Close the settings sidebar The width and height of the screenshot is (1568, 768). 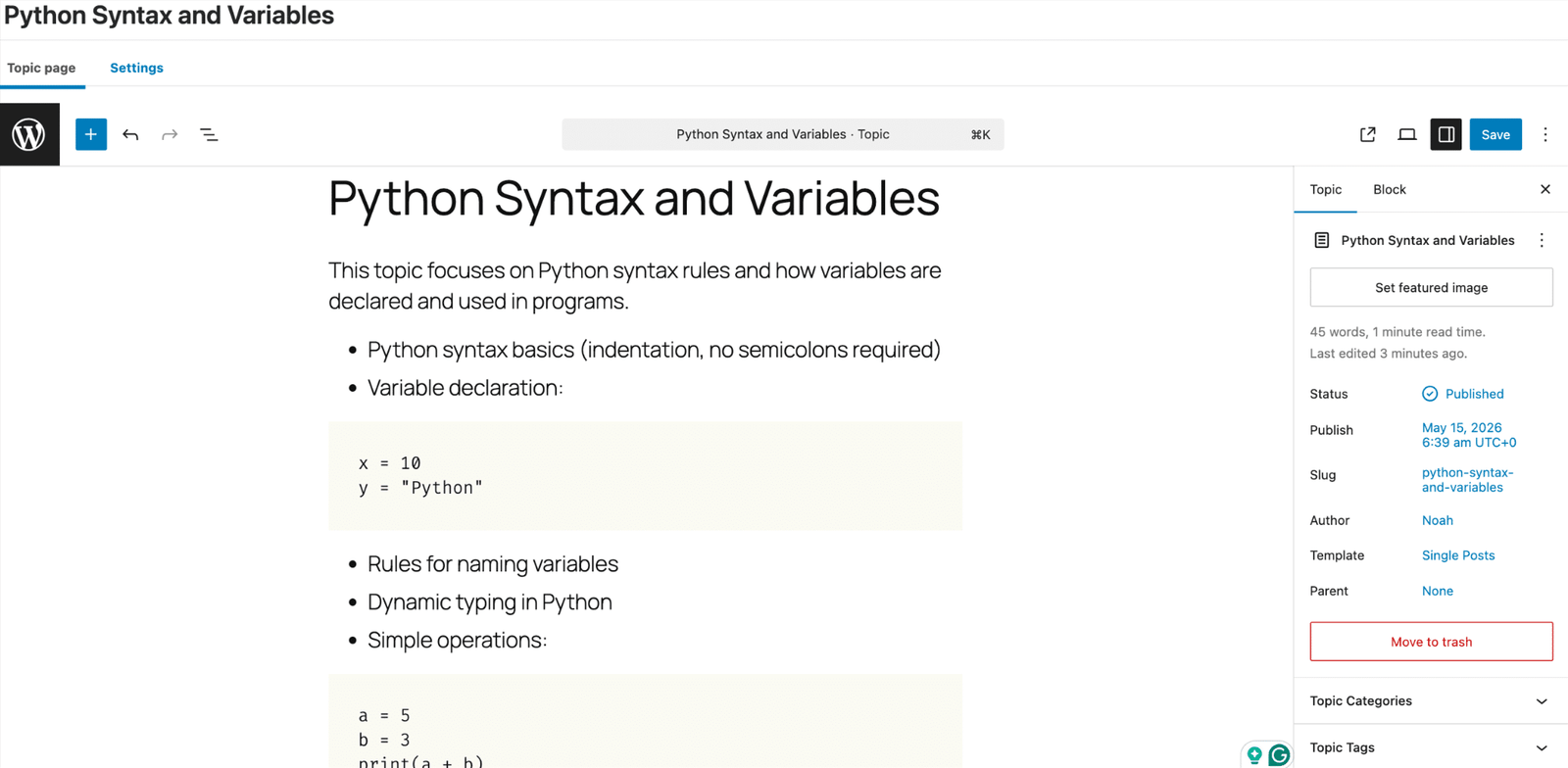point(1545,189)
